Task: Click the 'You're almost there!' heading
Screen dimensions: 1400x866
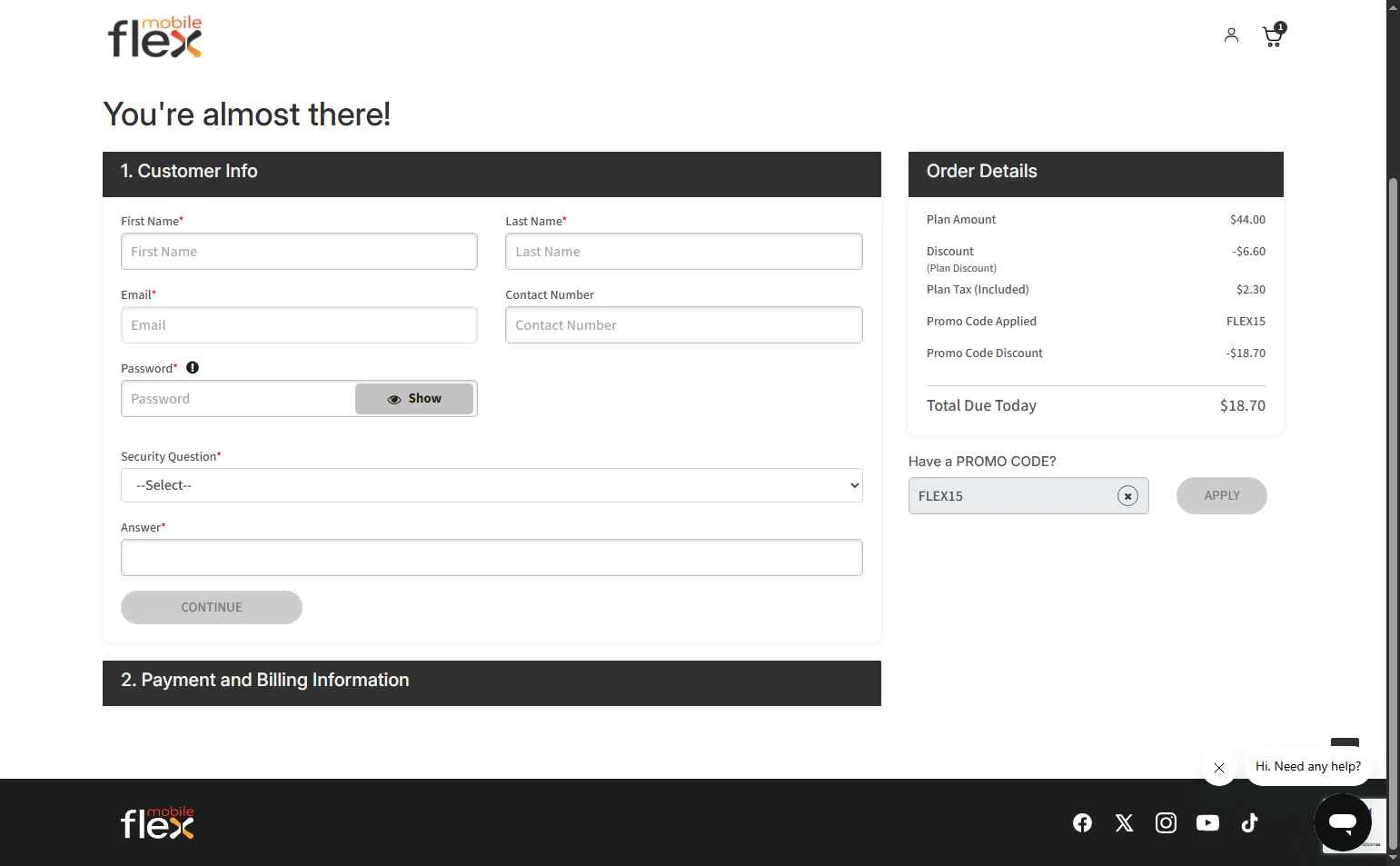Action: click(x=247, y=114)
